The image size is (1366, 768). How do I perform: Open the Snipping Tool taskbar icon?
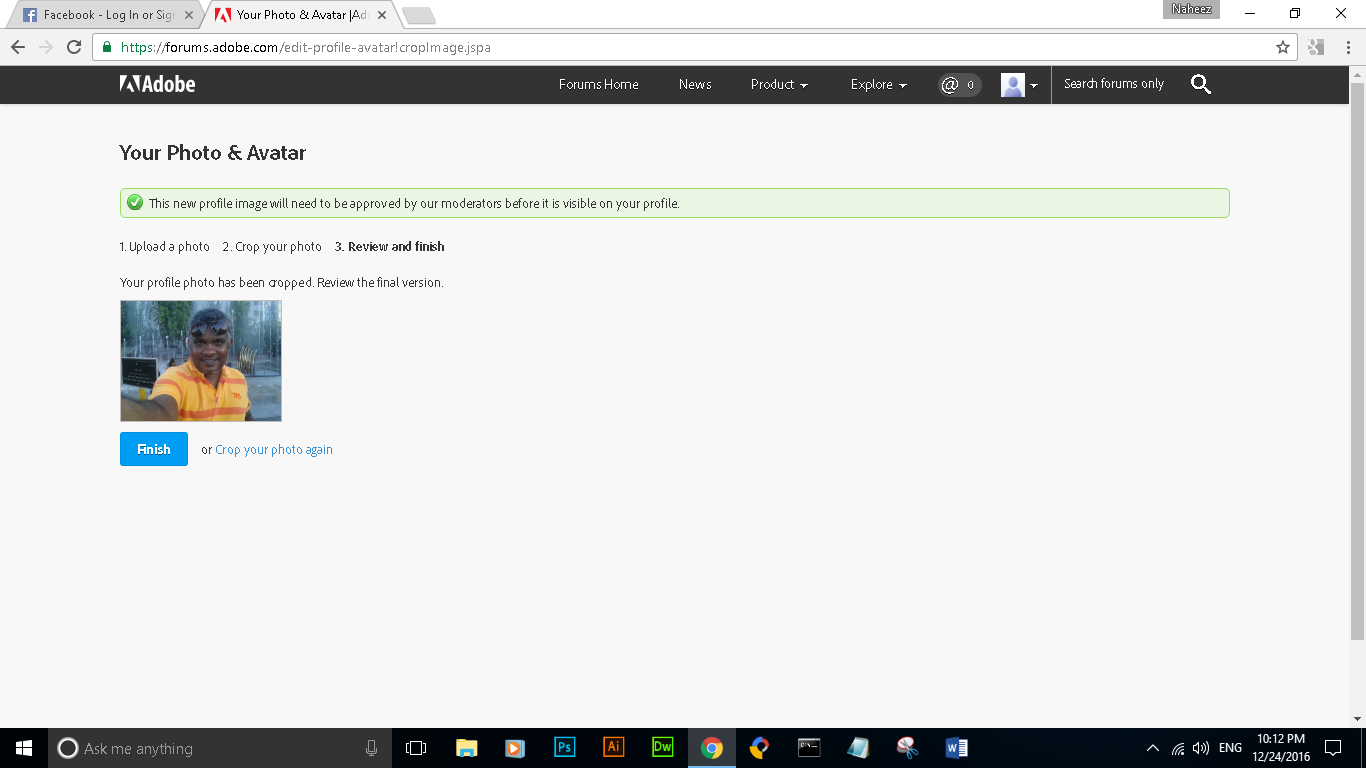[x=907, y=747]
